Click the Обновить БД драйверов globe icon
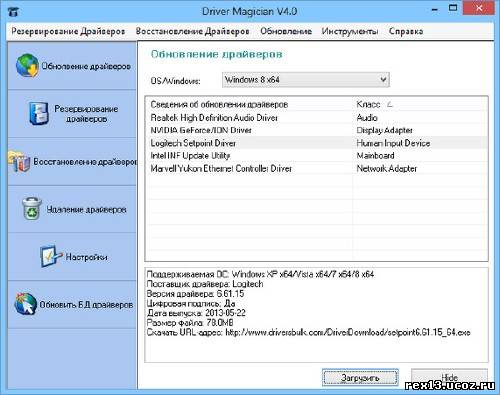500x395 pixels. click(25, 304)
